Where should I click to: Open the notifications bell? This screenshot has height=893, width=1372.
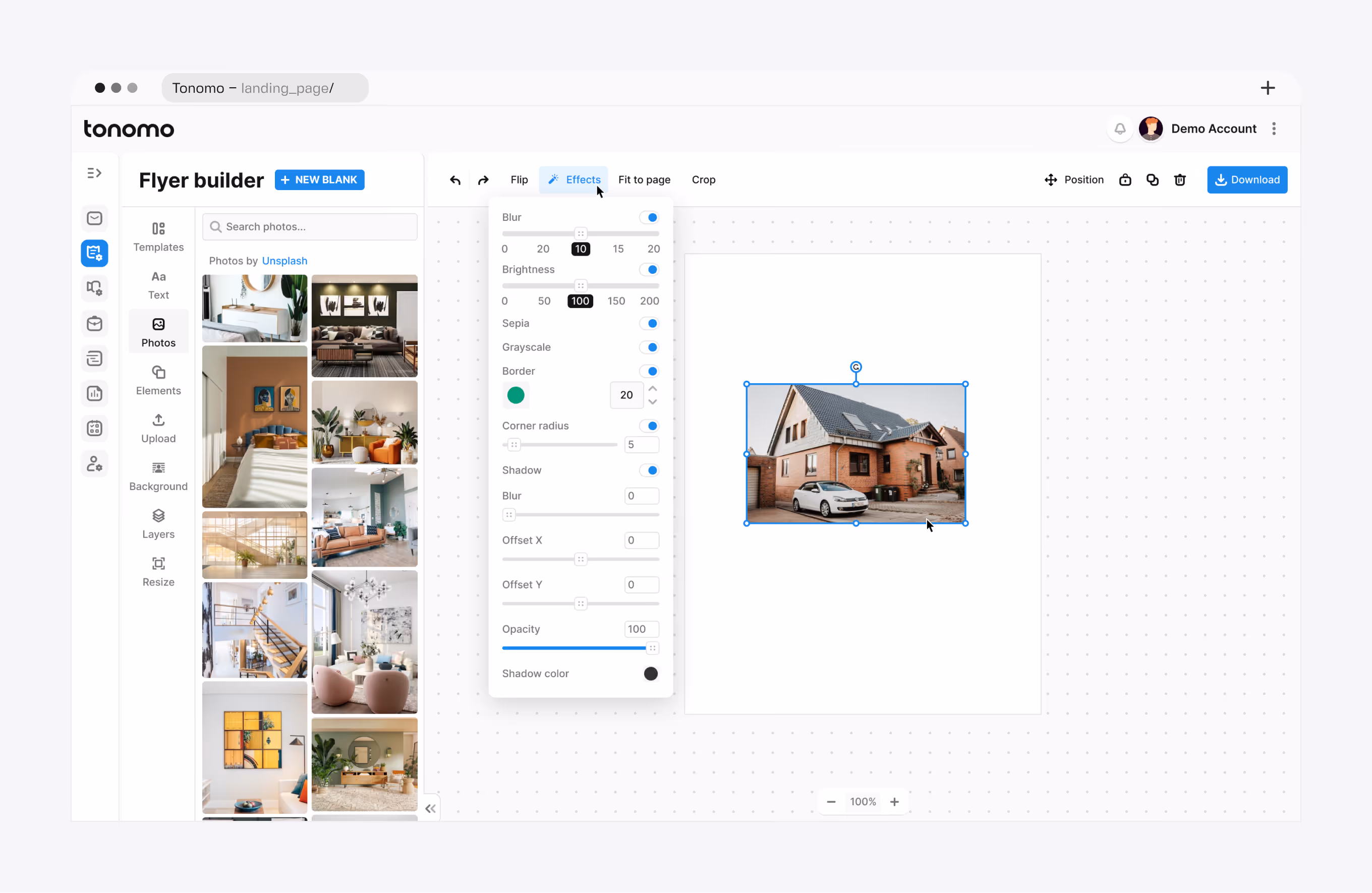coord(1119,129)
